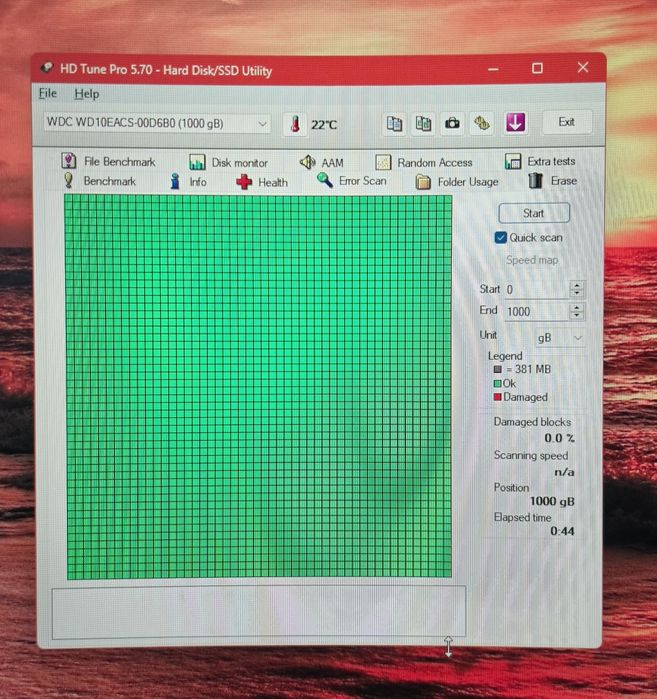
Task: Click the Random Access tab icon
Action: 383,162
